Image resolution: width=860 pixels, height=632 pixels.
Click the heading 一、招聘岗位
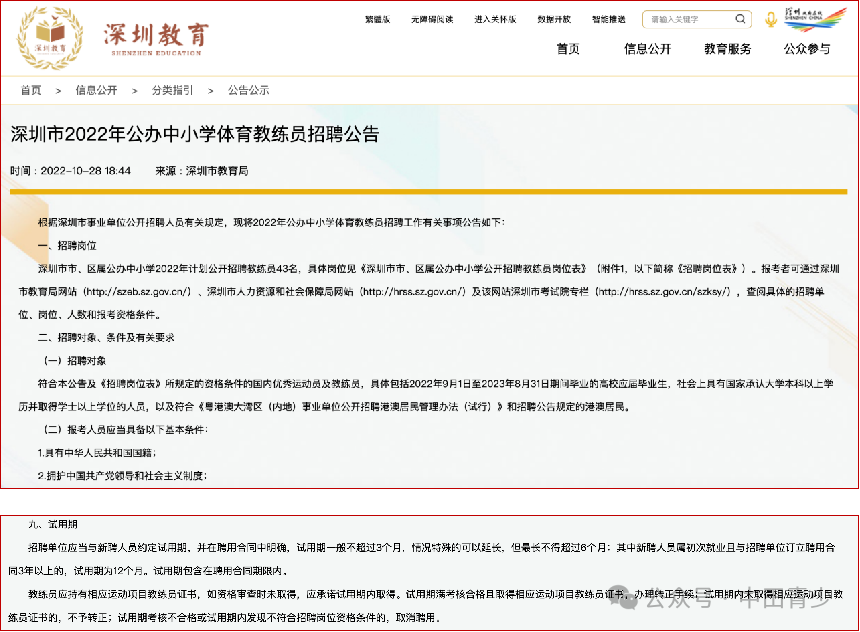tap(67, 245)
